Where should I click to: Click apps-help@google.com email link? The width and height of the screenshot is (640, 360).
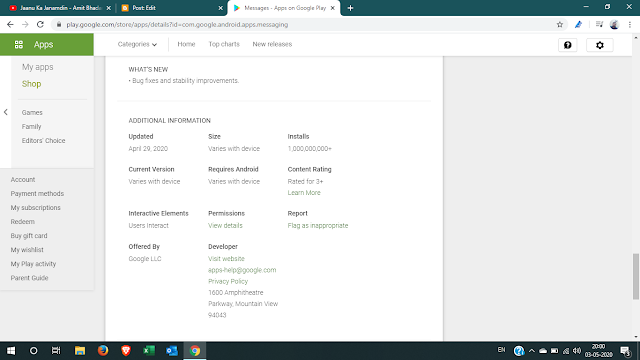(x=242, y=270)
